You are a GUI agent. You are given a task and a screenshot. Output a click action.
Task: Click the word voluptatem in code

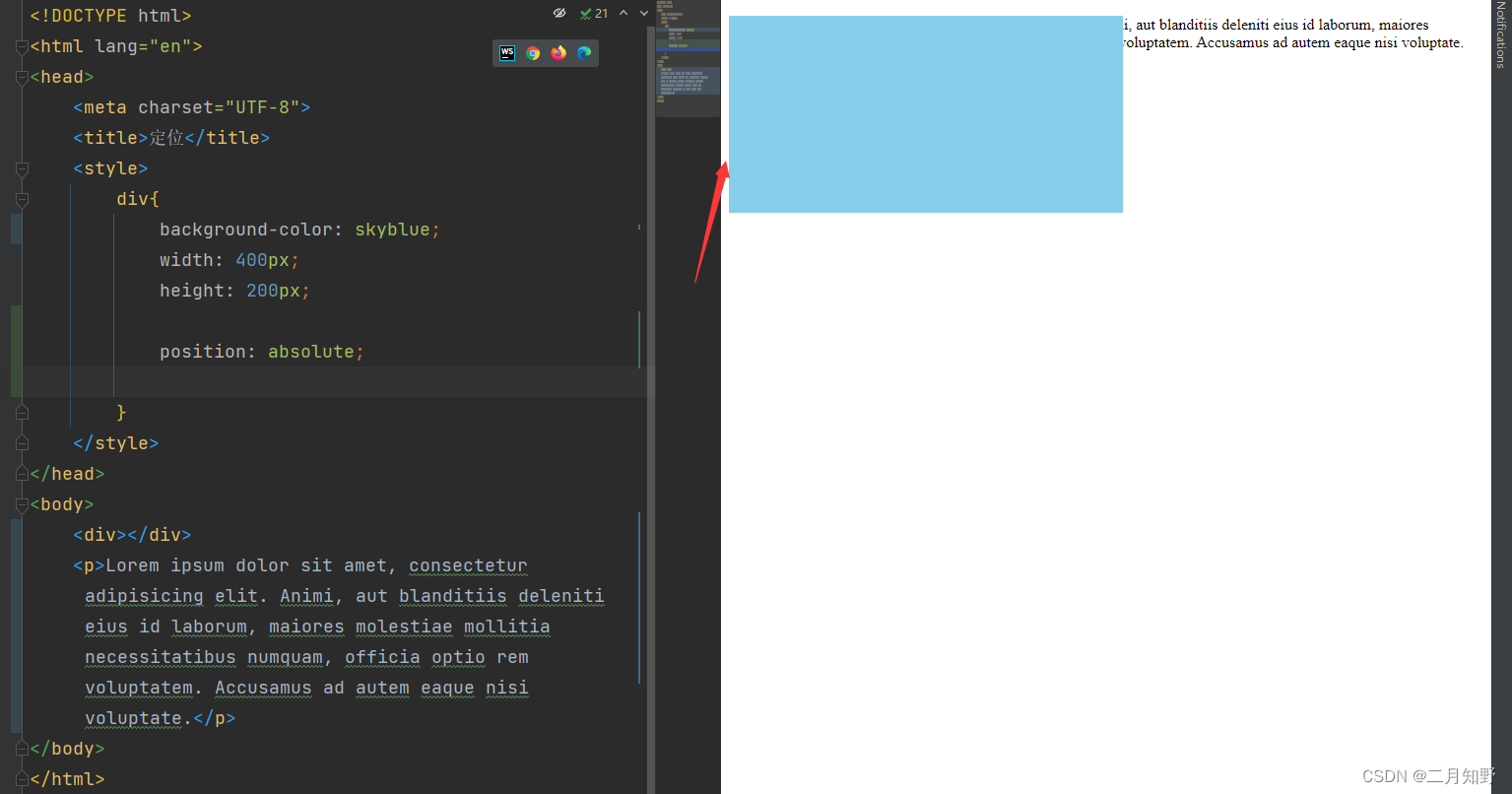pyautogui.click(x=139, y=688)
